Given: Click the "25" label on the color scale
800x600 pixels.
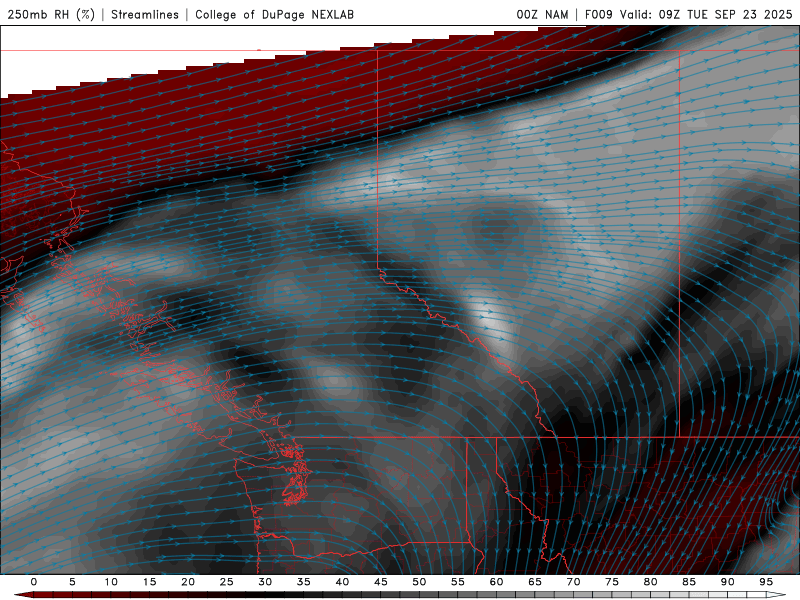Looking at the screenshot, I should coord(227,582).
